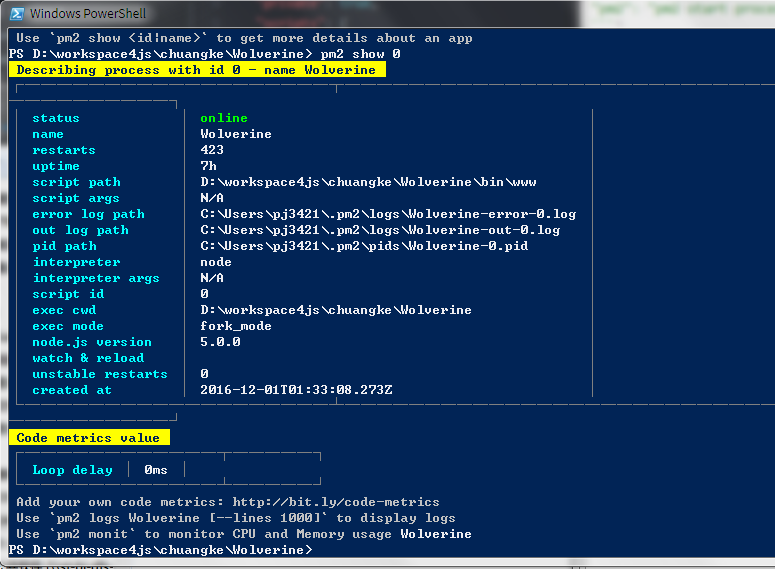Click the 'pm2 show <id|name>' hint line
Screen dimensions: 775x569
click(x=244, y=38)
